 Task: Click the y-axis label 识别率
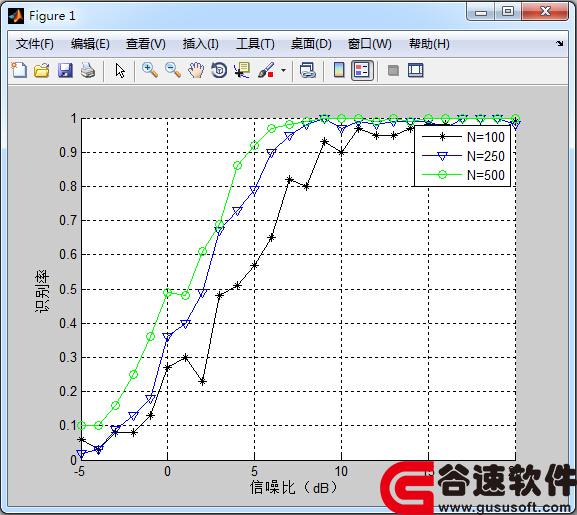pos(42,291)
